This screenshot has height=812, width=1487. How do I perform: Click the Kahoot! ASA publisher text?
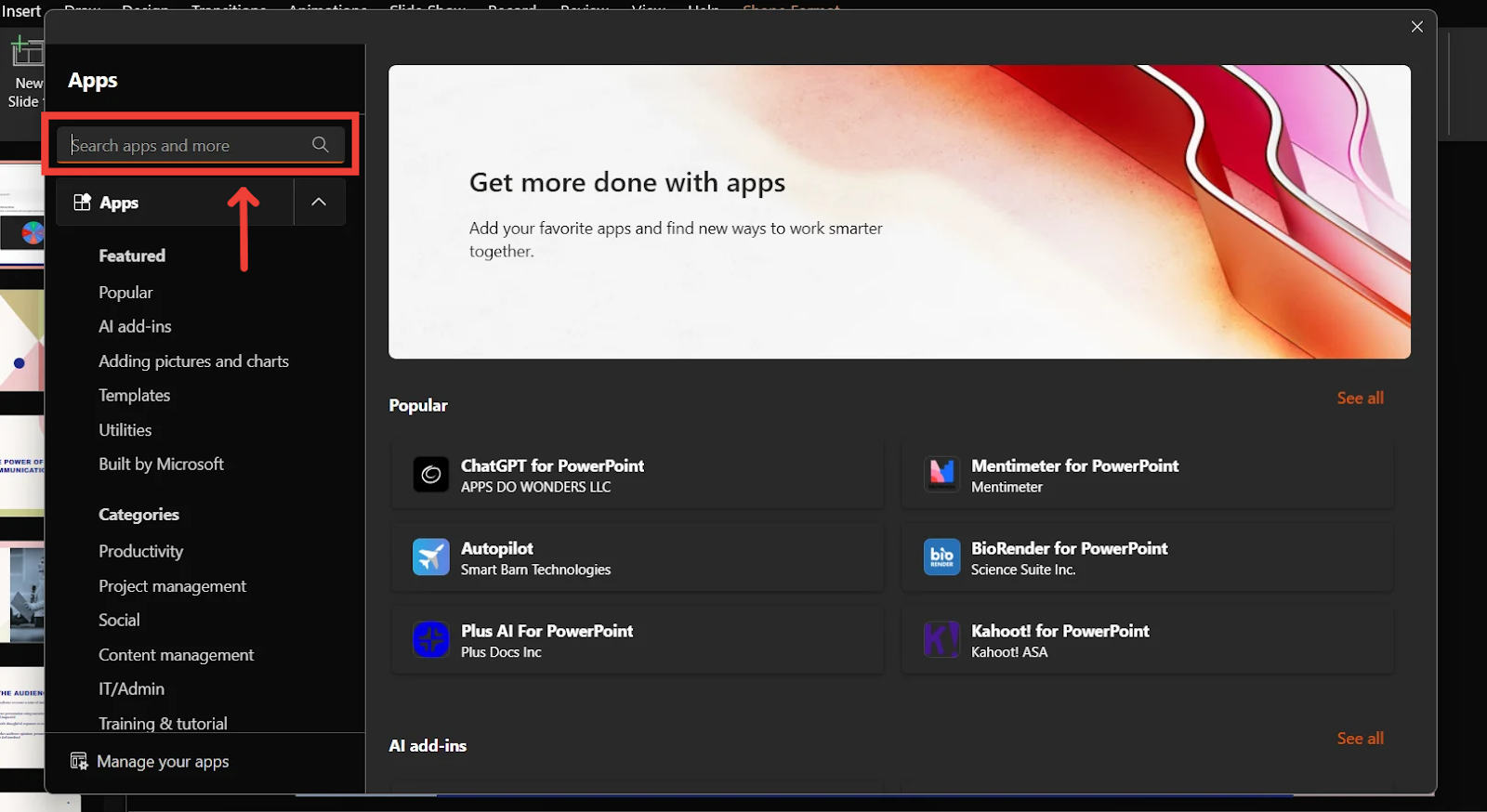point(1009,652)
